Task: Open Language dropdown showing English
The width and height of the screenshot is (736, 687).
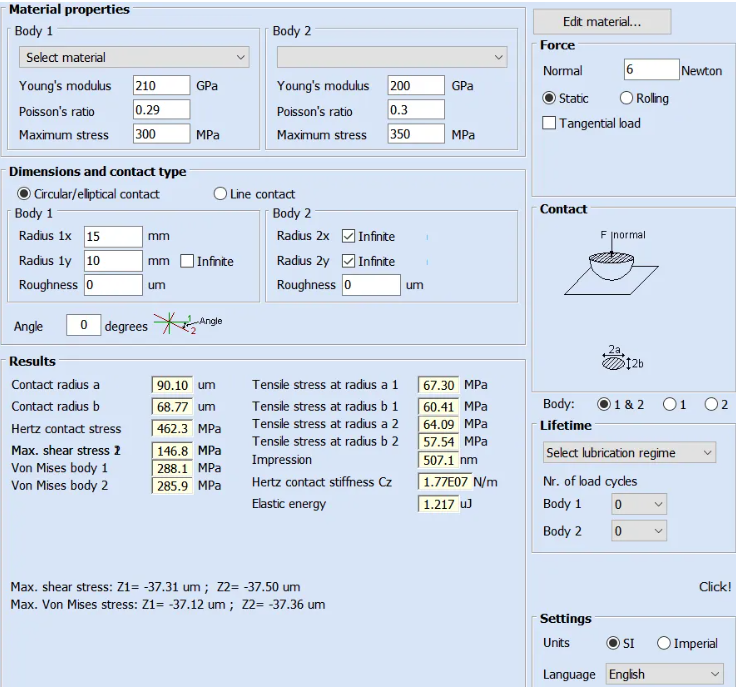Action: coord(665,674)
